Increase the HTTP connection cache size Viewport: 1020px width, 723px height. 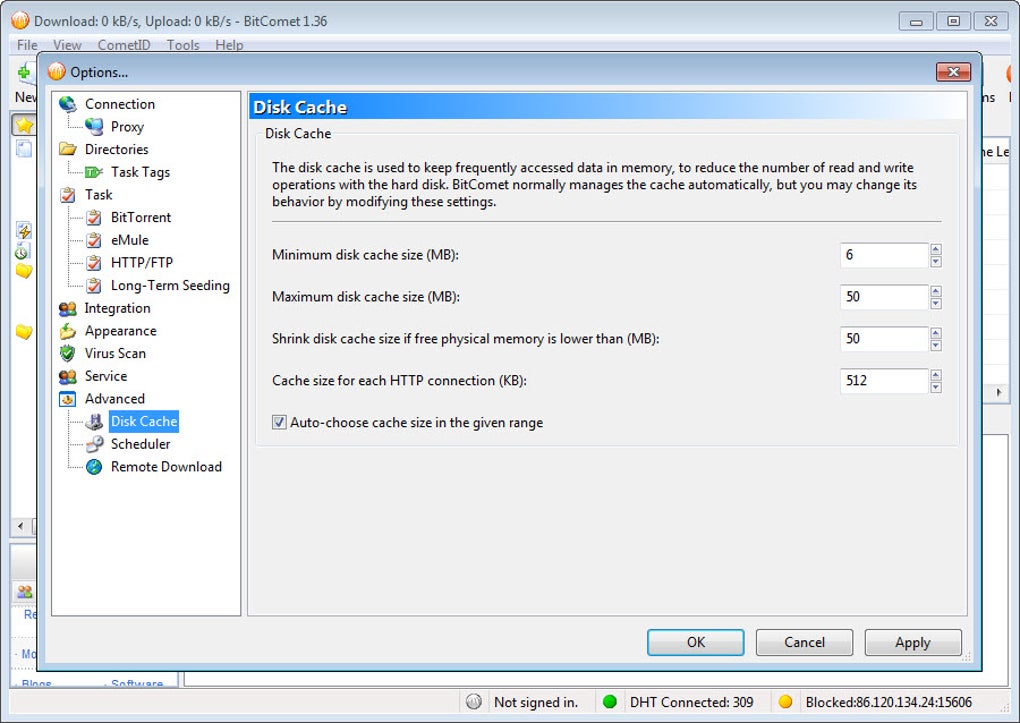tap(935, 374)
